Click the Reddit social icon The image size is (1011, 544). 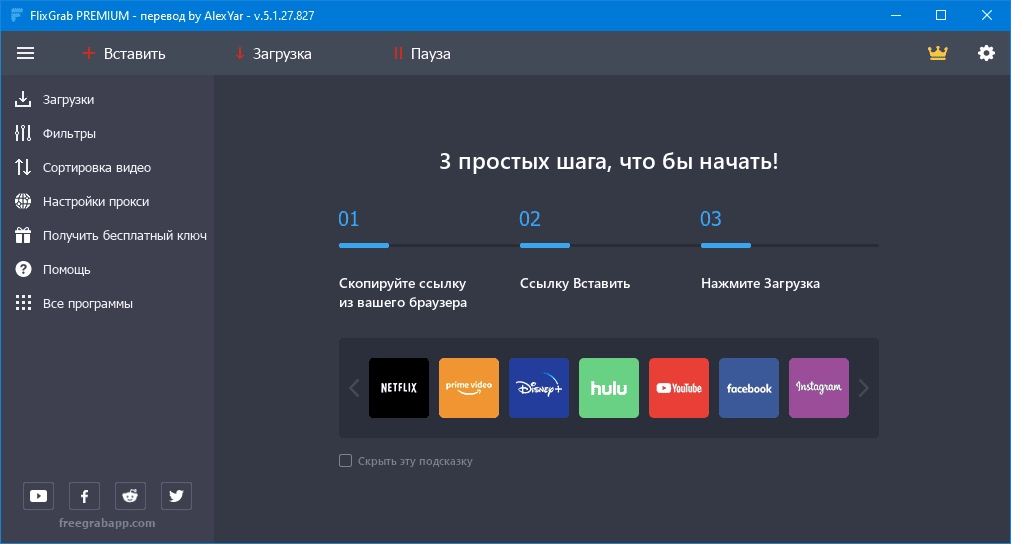(x=130, y=496)
